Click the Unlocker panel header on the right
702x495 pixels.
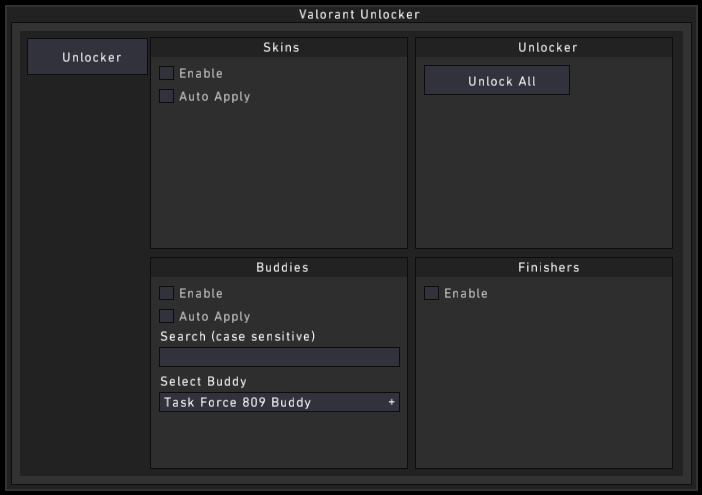click(547, 47)
